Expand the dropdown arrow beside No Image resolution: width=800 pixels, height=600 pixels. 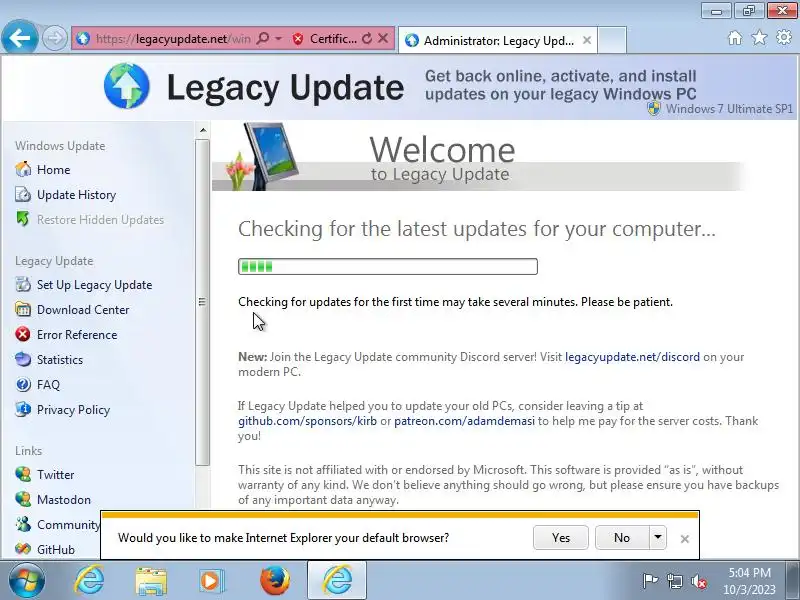click(658, 538)
